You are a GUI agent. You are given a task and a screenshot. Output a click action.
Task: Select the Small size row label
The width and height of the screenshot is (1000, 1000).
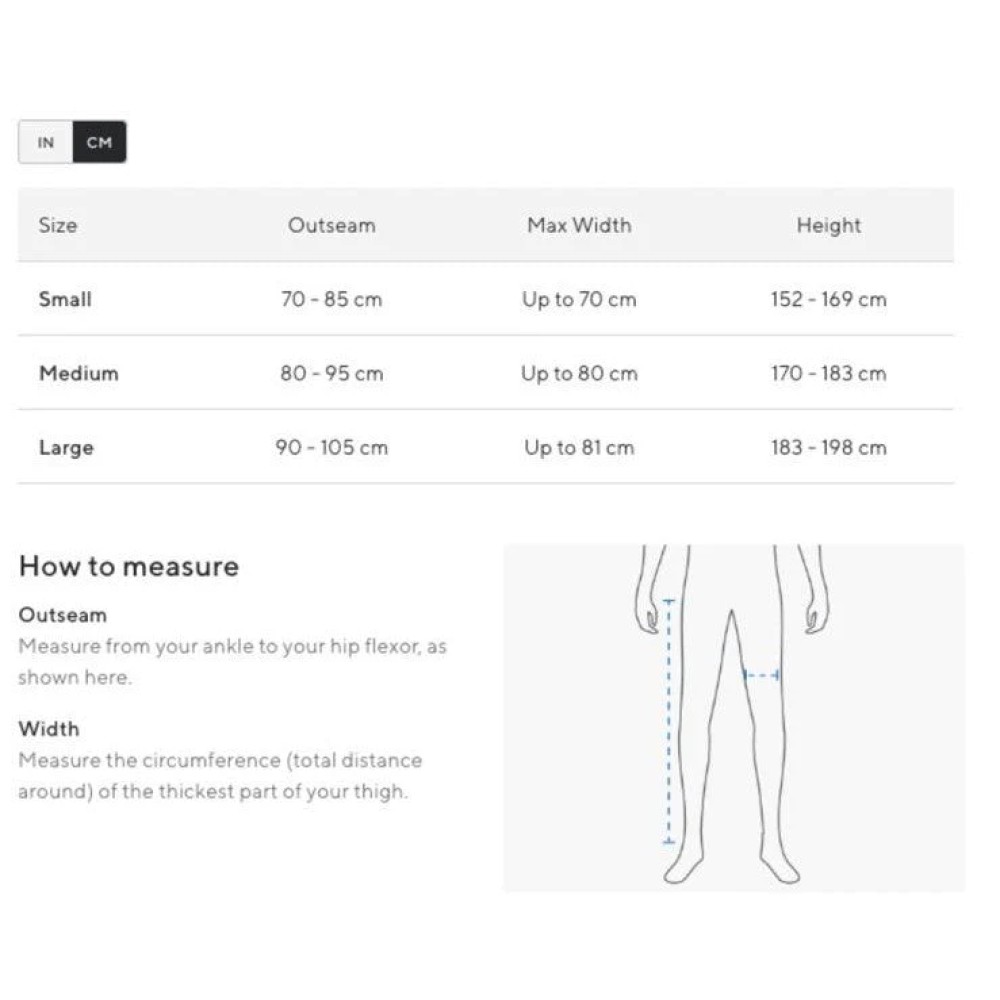pos(65,299)
